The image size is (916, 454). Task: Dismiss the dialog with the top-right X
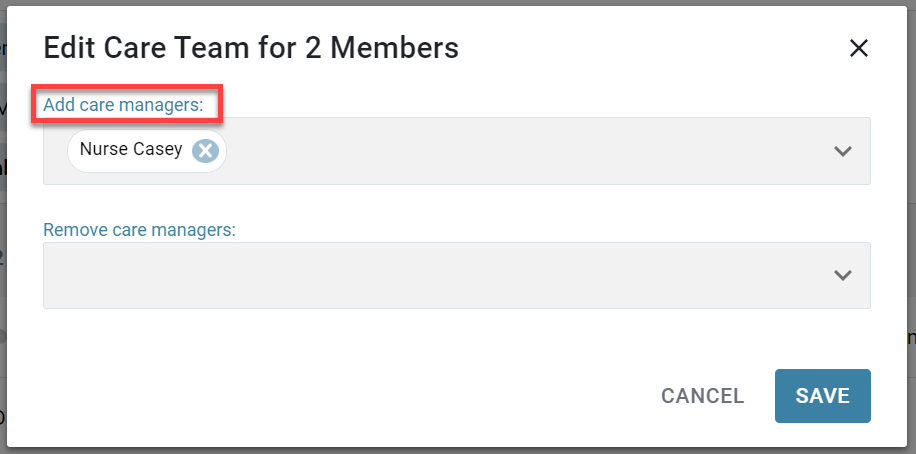click(859, 48)
